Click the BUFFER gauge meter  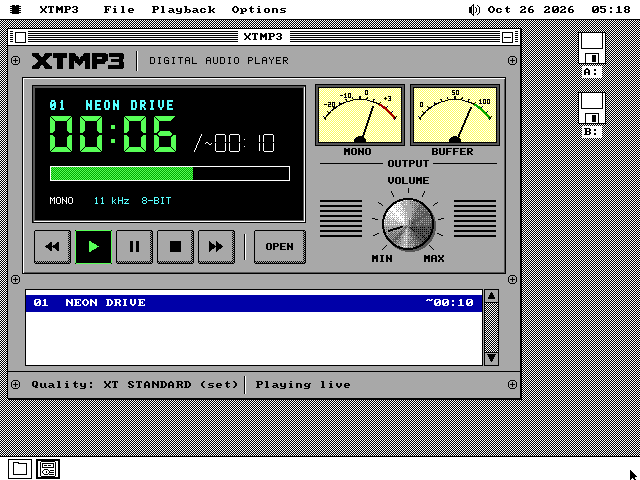click(x=455, y=115)
